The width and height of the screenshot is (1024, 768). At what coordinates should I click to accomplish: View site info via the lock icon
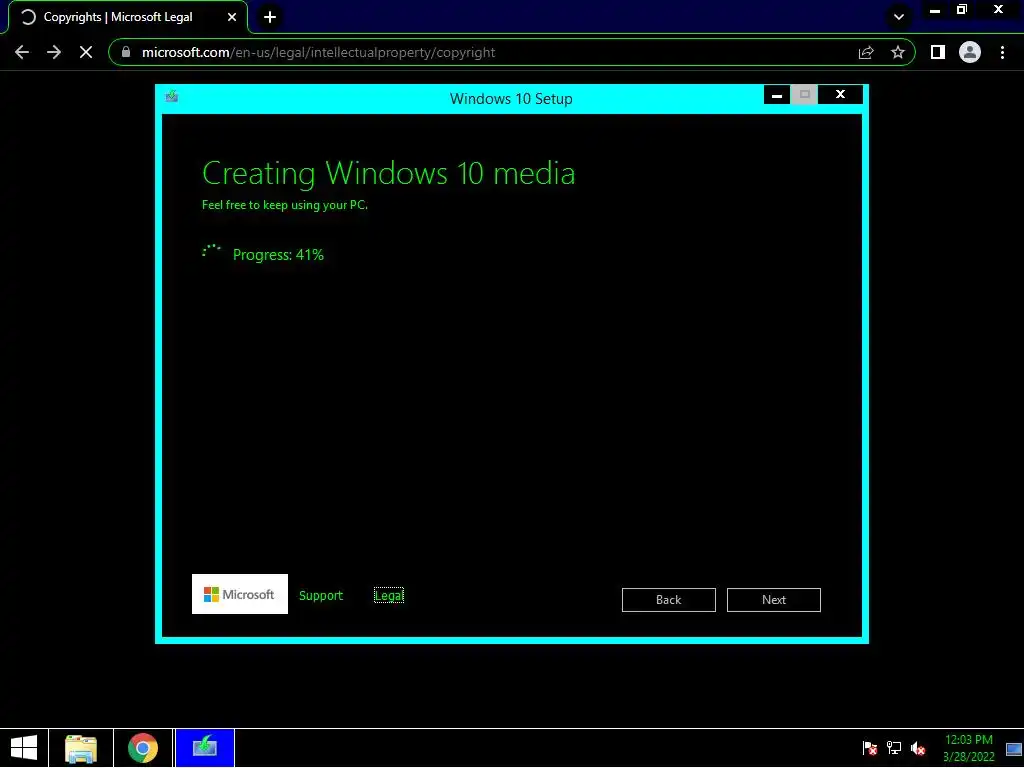pyautogui.click(x=126, y=52)
